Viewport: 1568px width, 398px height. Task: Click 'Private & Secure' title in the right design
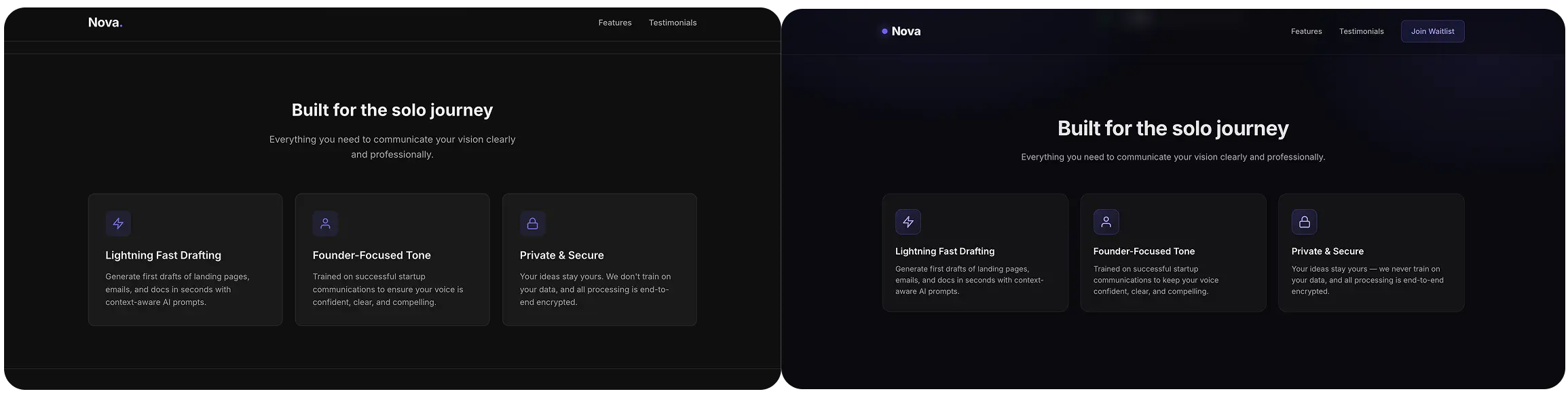click(x=1327, y=251)
